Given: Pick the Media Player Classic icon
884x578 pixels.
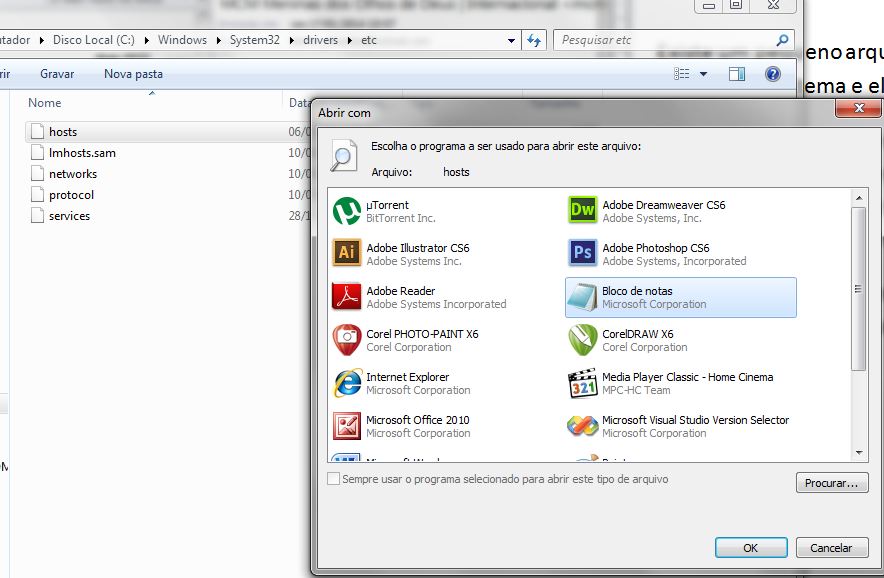Looking at the screenshot, I should coord(582,383).
